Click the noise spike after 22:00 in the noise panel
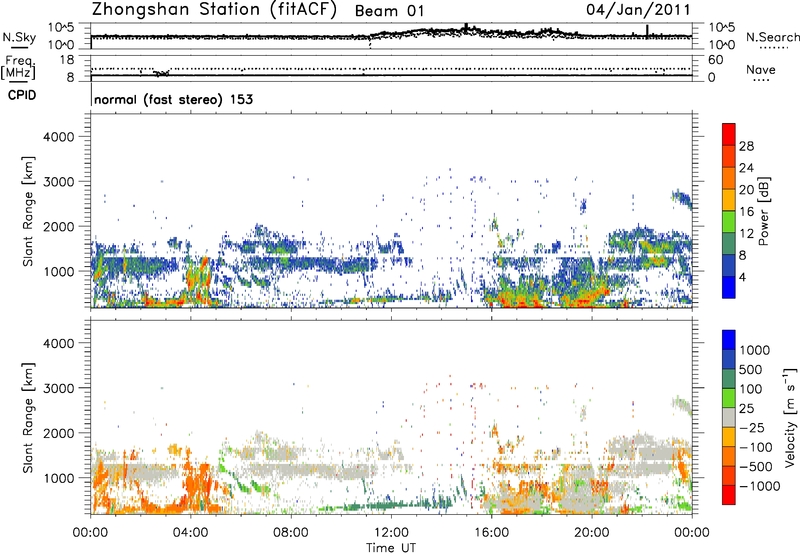This screenshot has height=554, width=800. click(x=647, y=31)
